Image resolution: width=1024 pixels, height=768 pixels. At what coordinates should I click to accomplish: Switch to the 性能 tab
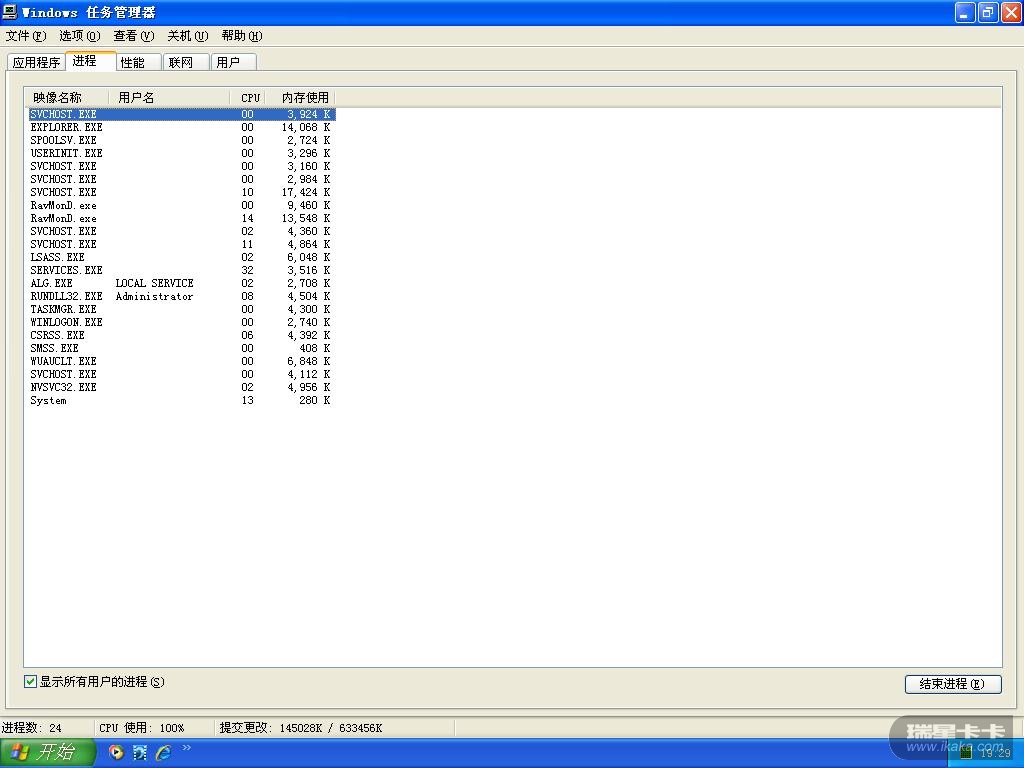tap(139, 62)
